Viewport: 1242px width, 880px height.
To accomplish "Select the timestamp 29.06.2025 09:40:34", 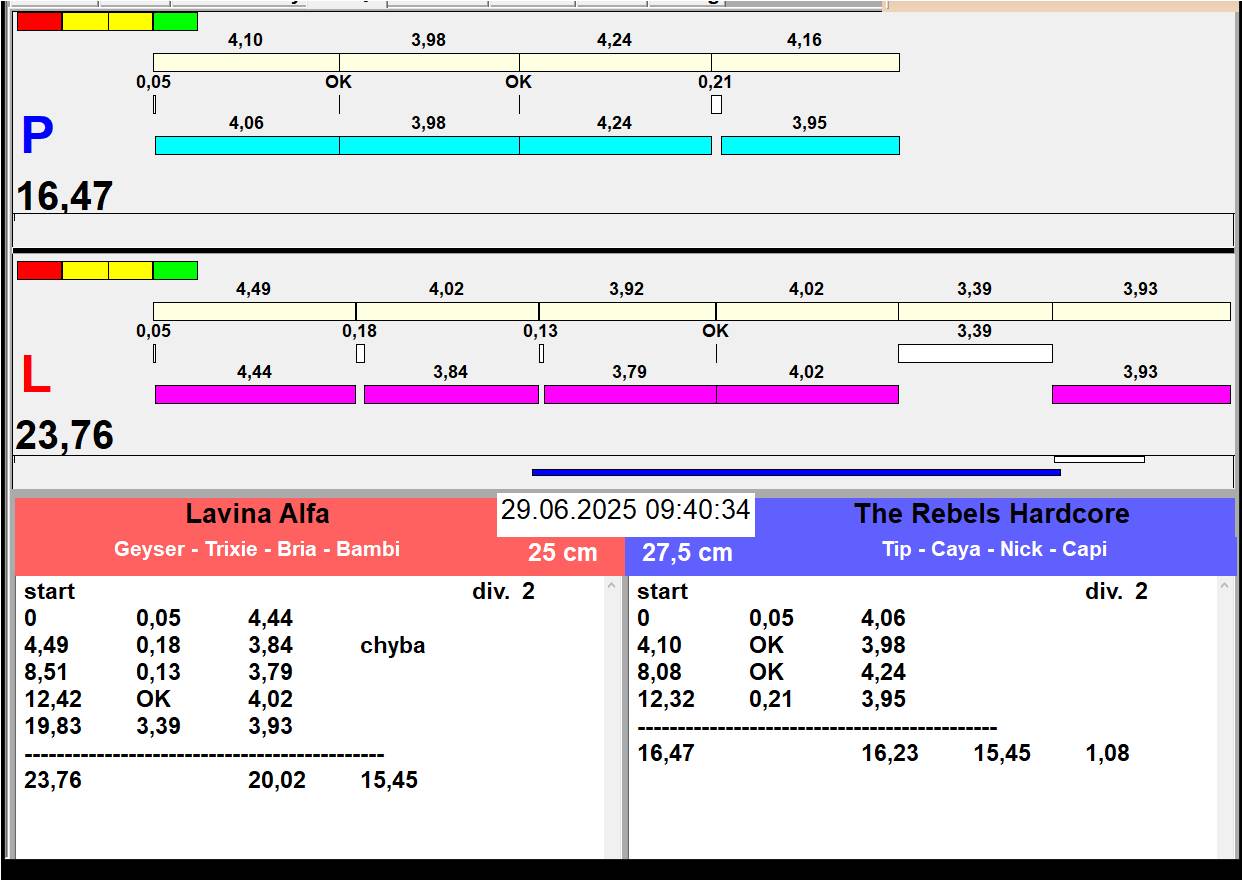I will click(x=626, y=510).
